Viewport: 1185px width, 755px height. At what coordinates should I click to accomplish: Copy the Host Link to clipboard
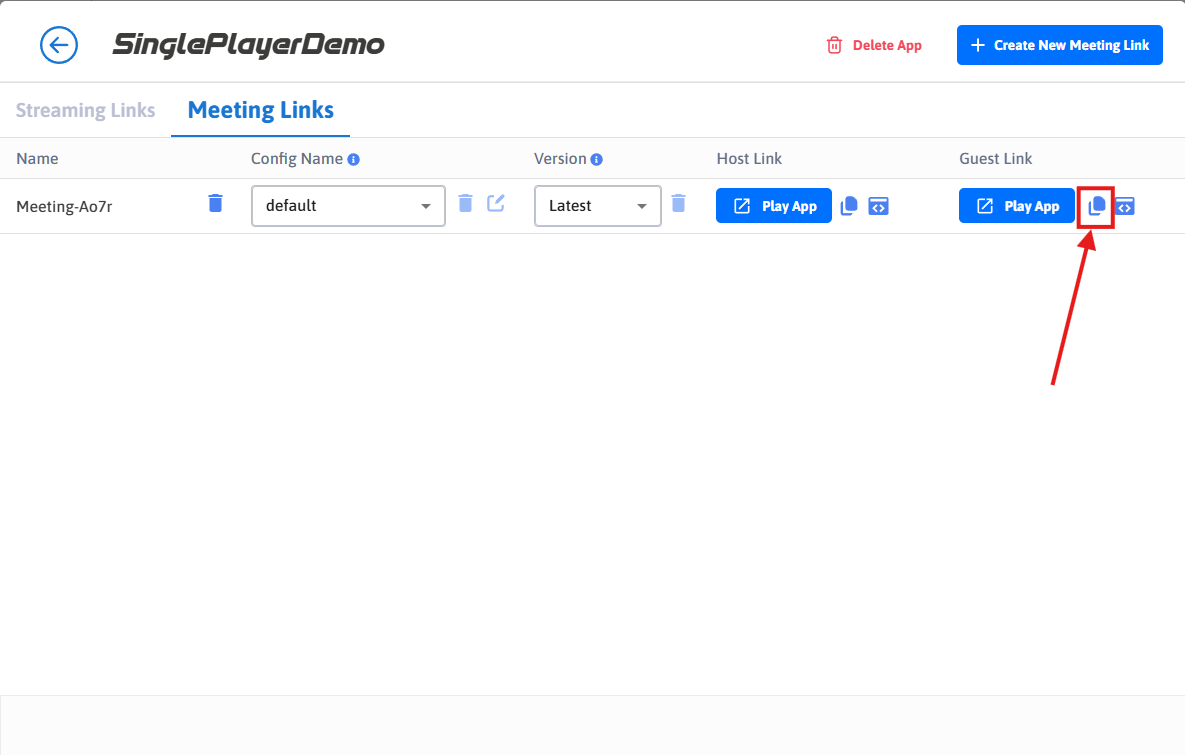849,206
